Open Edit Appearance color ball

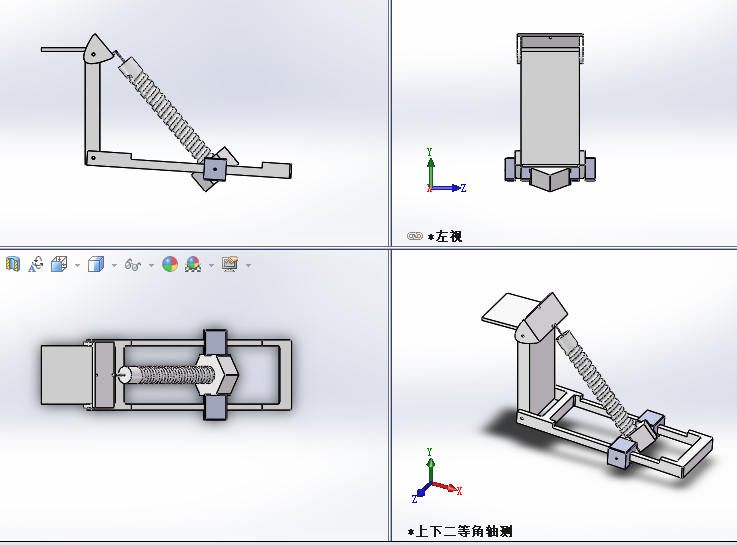[170, 264]
